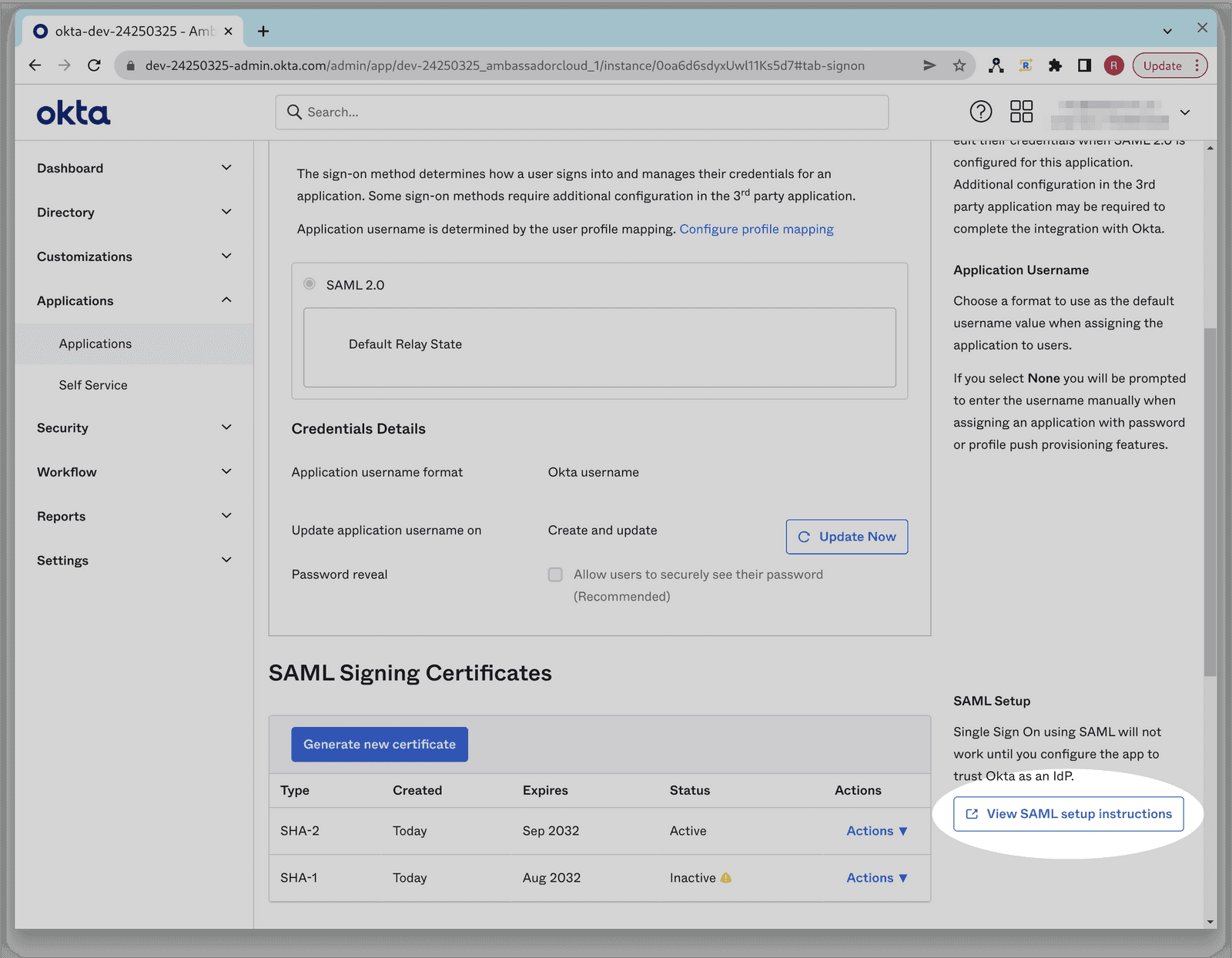This screenshot has height=958, width=1232.
Task: Open Actions dropdown for SHA-2 certificate
Action: 877,831
